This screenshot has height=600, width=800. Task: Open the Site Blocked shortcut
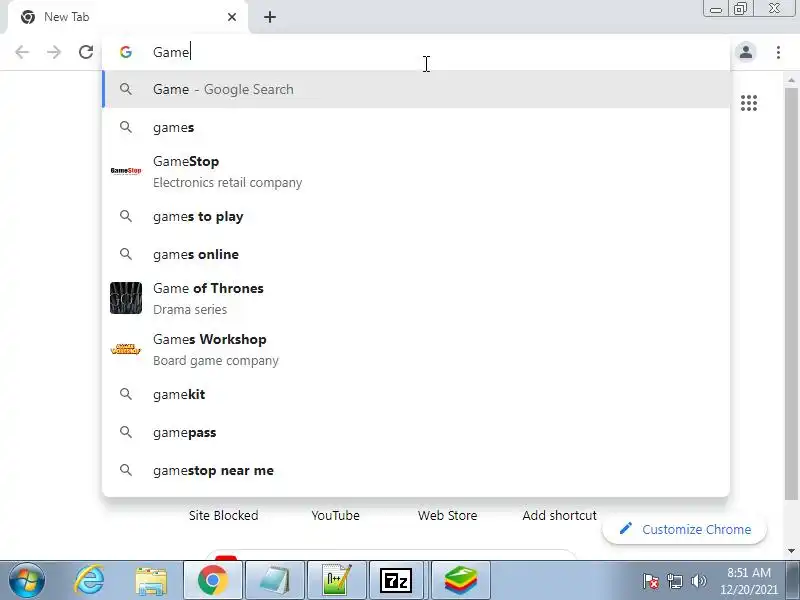pos(223,515)
